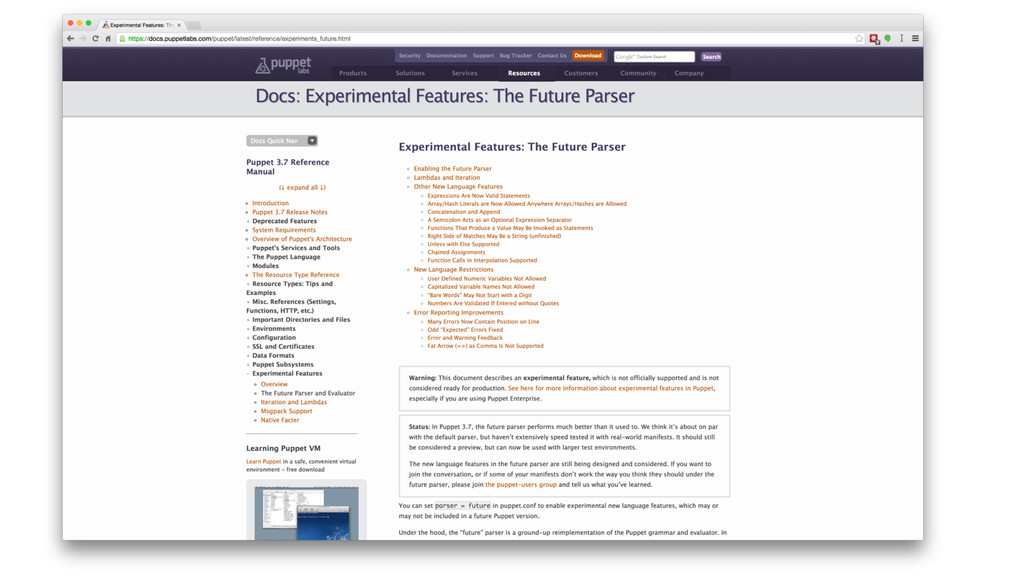
Task: Jump to New Language Restrictions section
Action: (x=453, y=270)
